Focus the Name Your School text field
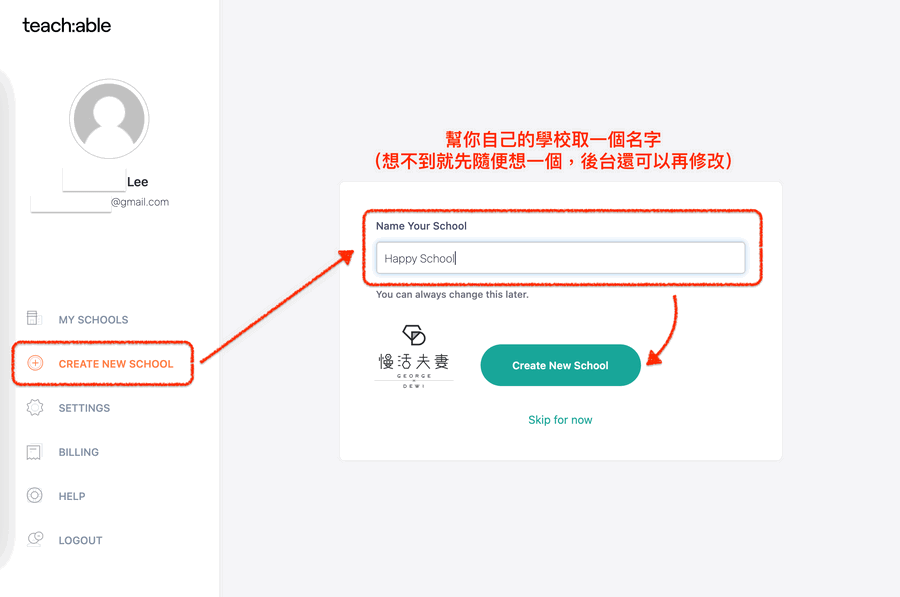The image size is (900, 597). tap(560, 258)
